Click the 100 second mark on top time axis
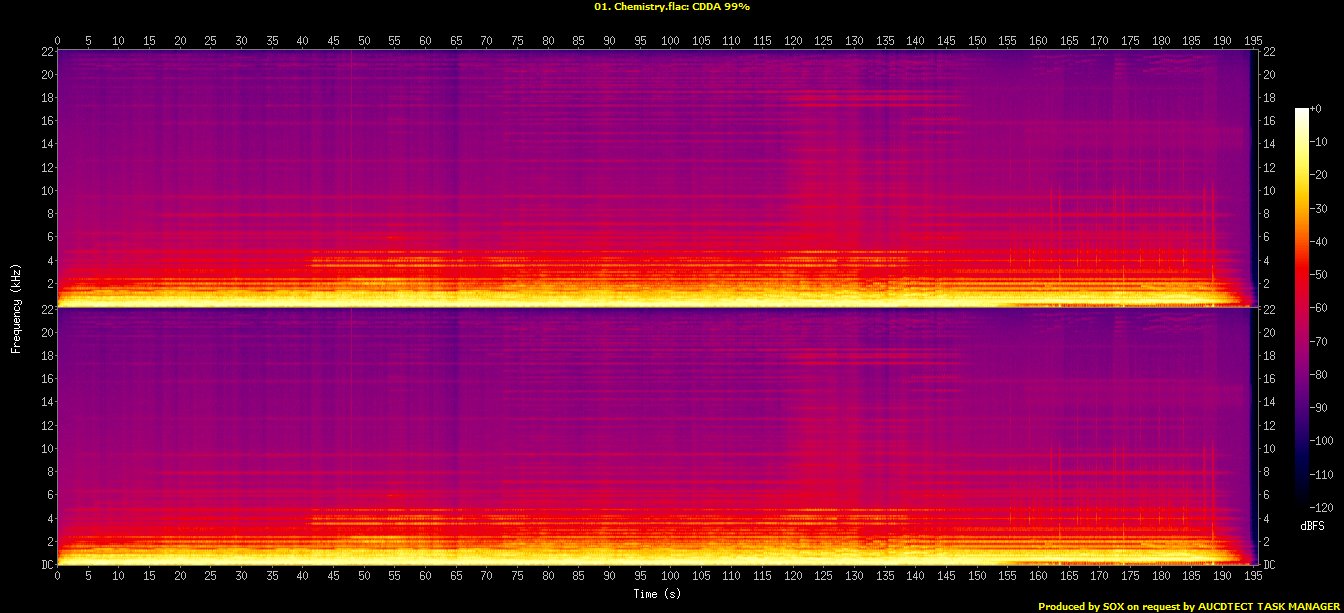Screen dimensions: 1344x613 tap(670, 41)
